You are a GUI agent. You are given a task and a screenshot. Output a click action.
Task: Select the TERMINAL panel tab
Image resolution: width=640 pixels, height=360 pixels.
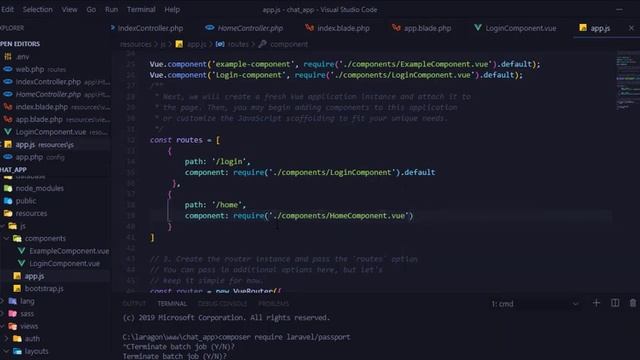[172, 304]
